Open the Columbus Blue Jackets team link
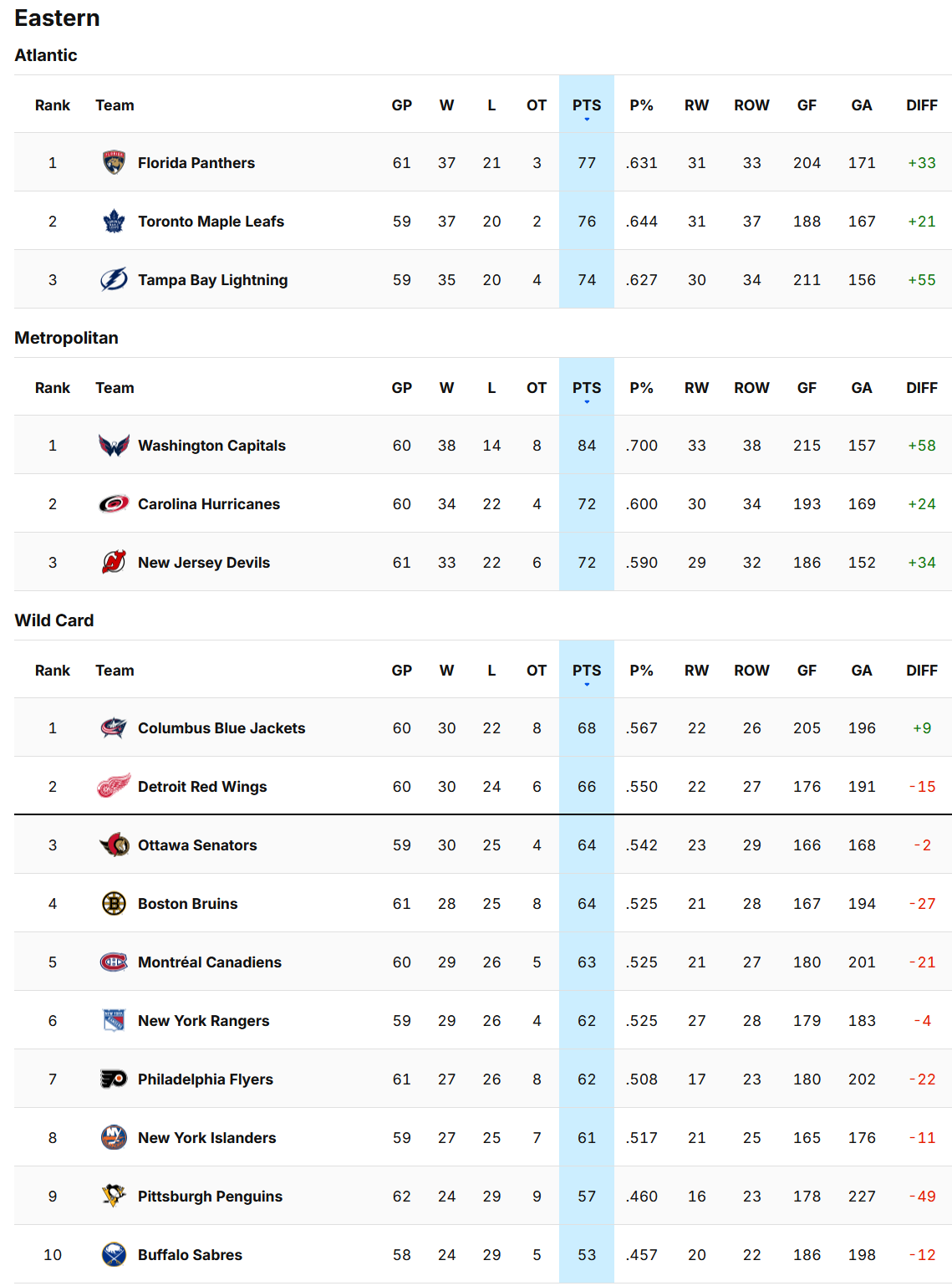Screen dimensions: 952x1286 221,728
